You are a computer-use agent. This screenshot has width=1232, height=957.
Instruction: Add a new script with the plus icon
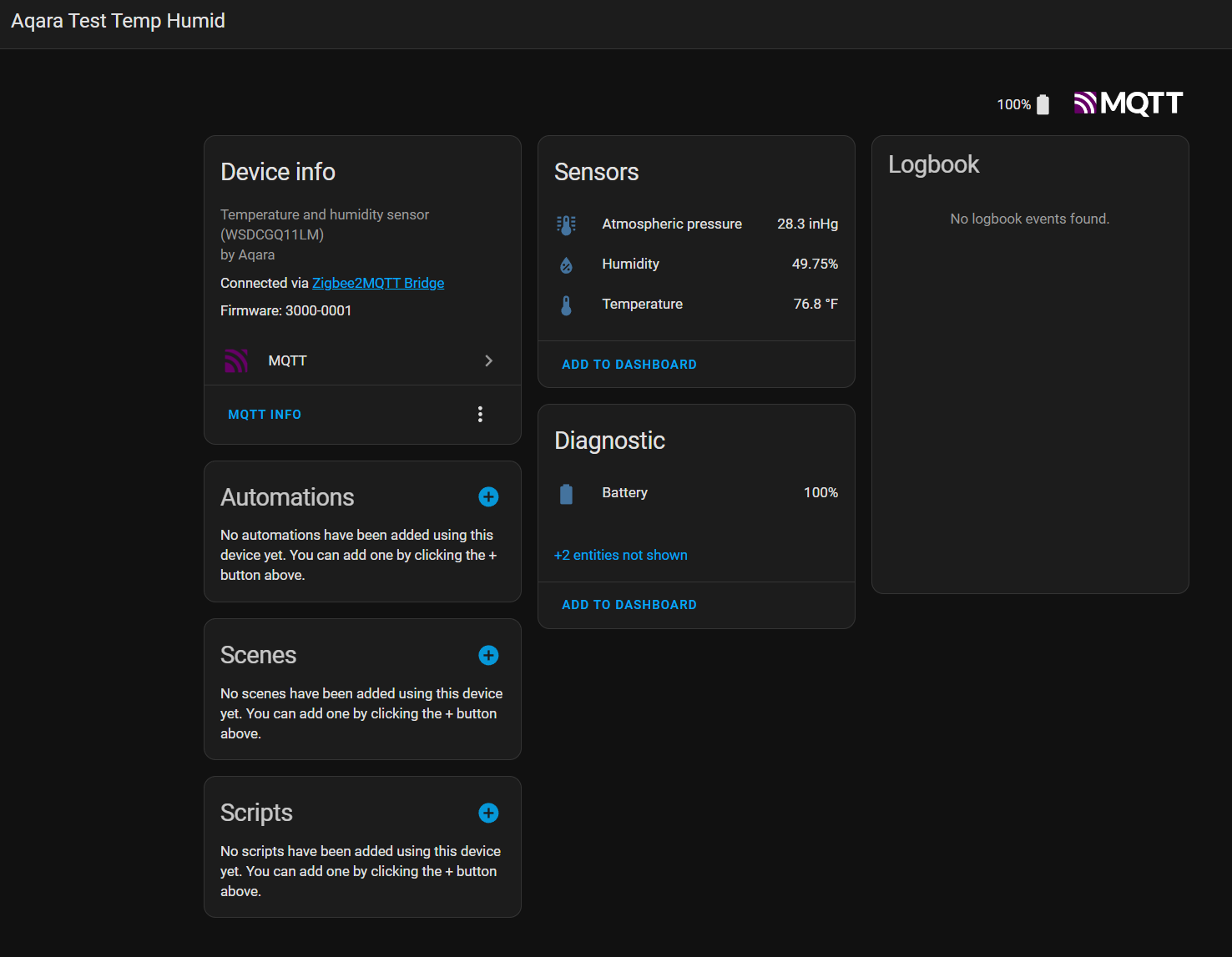click(488, 813)
